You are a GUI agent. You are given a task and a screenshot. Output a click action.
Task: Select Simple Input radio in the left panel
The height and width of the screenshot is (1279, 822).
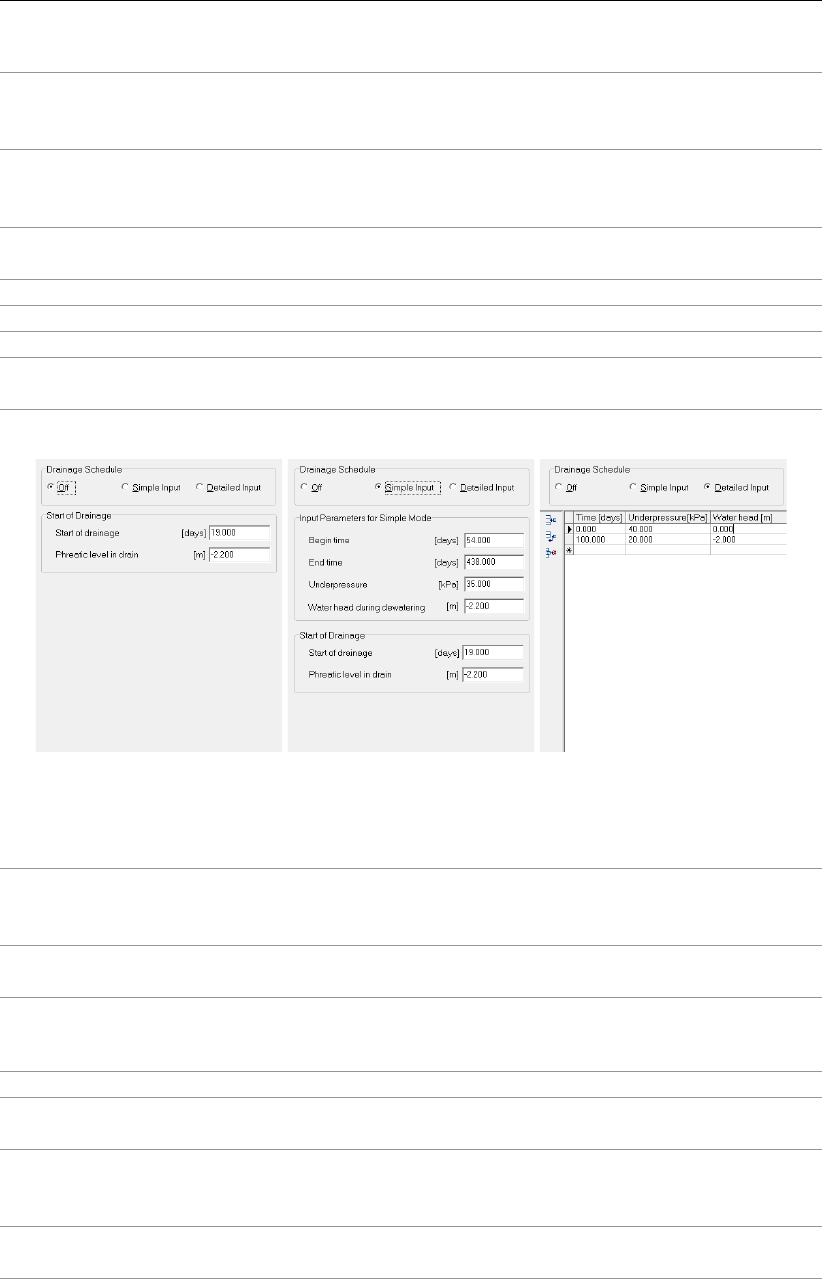point(125,487)
